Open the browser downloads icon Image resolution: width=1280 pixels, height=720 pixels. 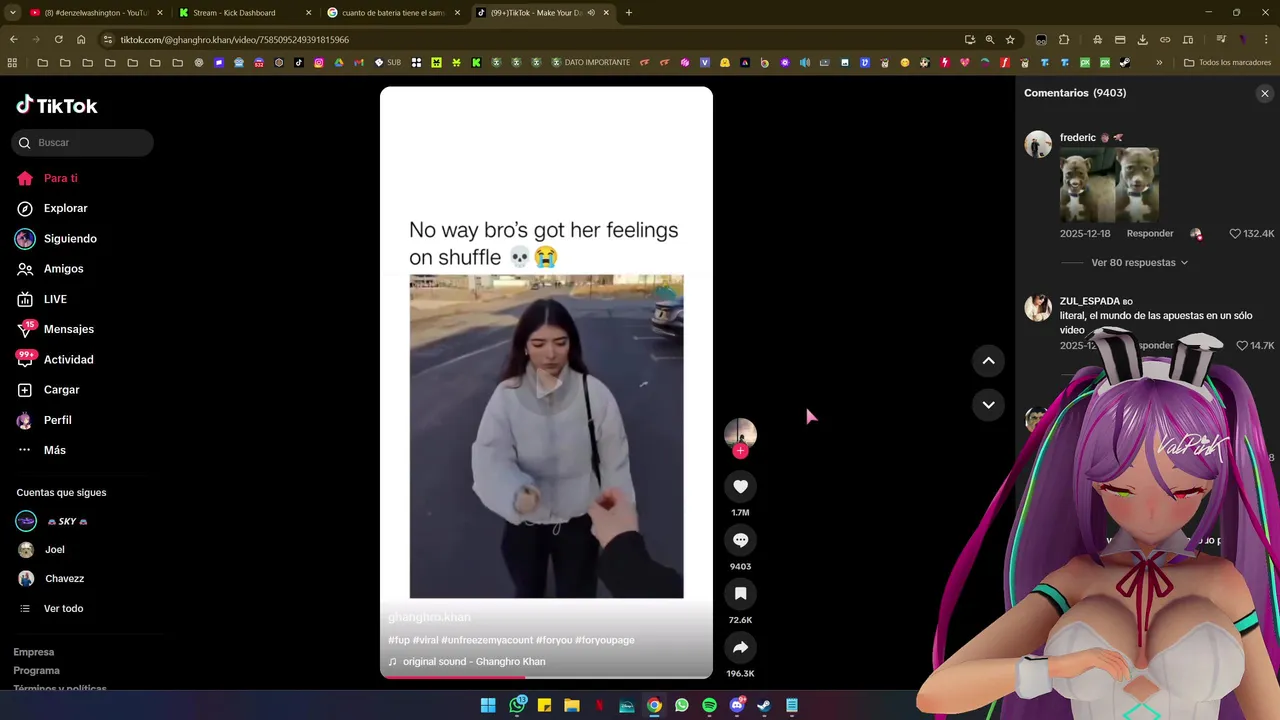click(1142, 40)
